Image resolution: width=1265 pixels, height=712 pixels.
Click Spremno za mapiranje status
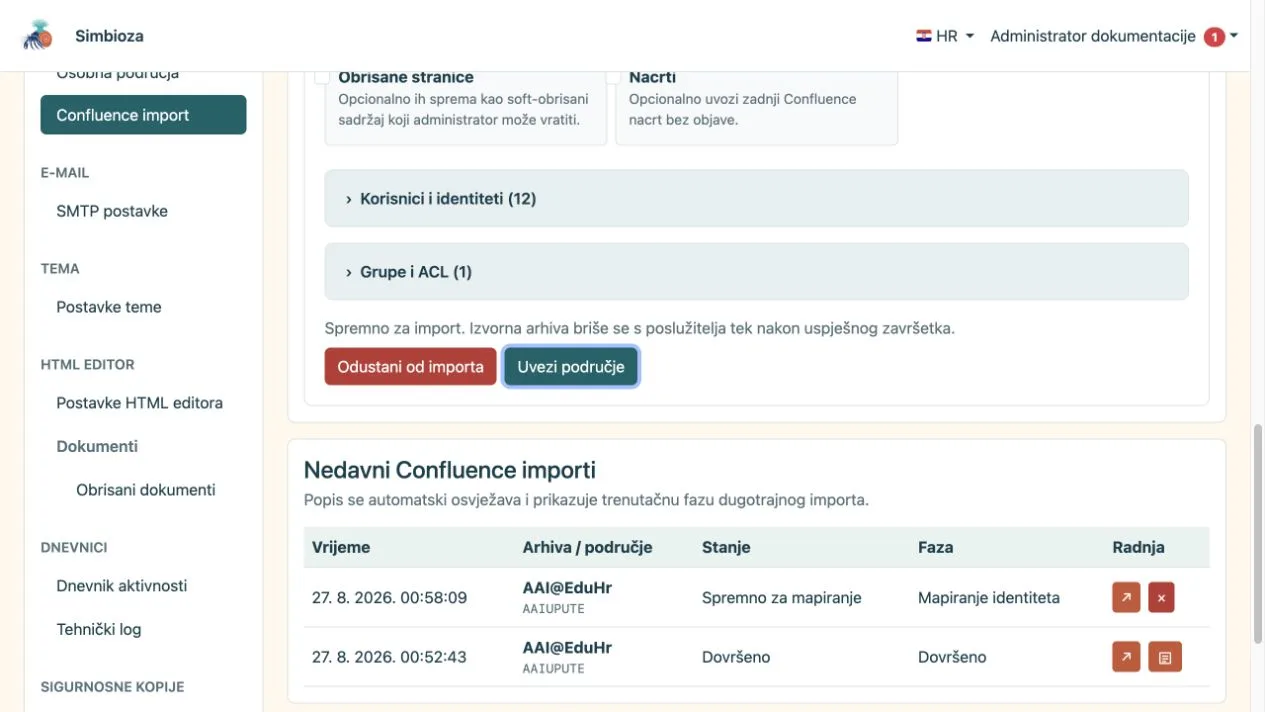tap(781, 598)
